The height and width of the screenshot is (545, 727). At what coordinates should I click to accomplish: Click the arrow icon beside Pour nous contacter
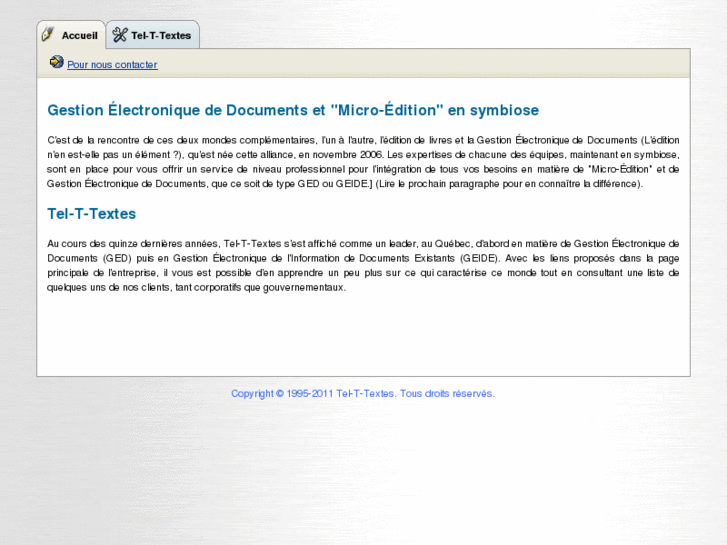click(x=57, y=62)
